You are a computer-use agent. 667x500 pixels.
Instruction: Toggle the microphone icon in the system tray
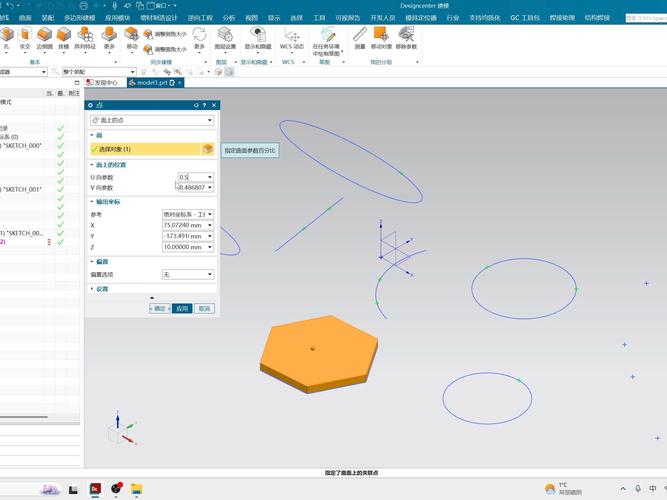637,489
